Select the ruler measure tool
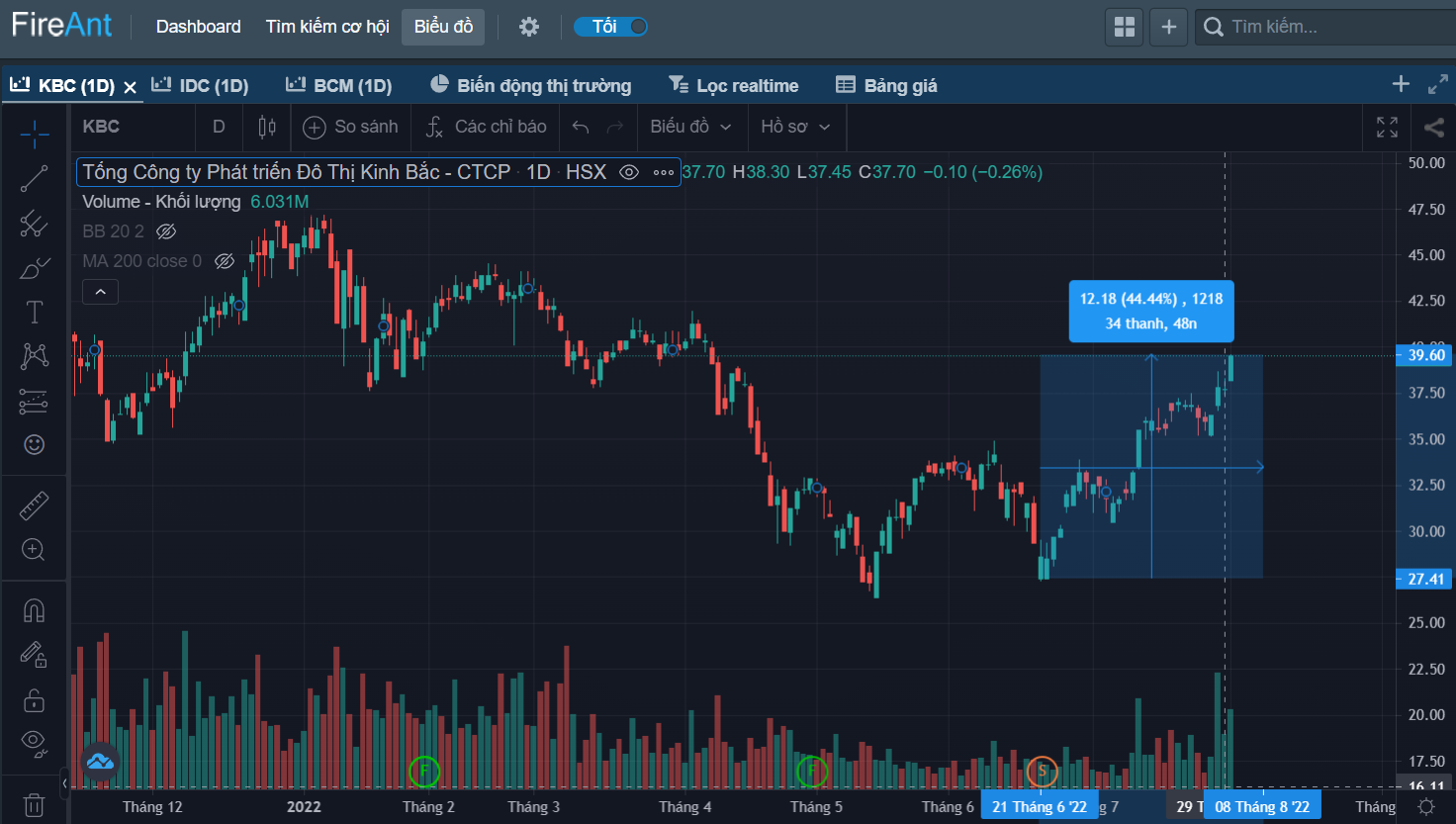This screenshot has height=824, width=1456. (35, 505)
